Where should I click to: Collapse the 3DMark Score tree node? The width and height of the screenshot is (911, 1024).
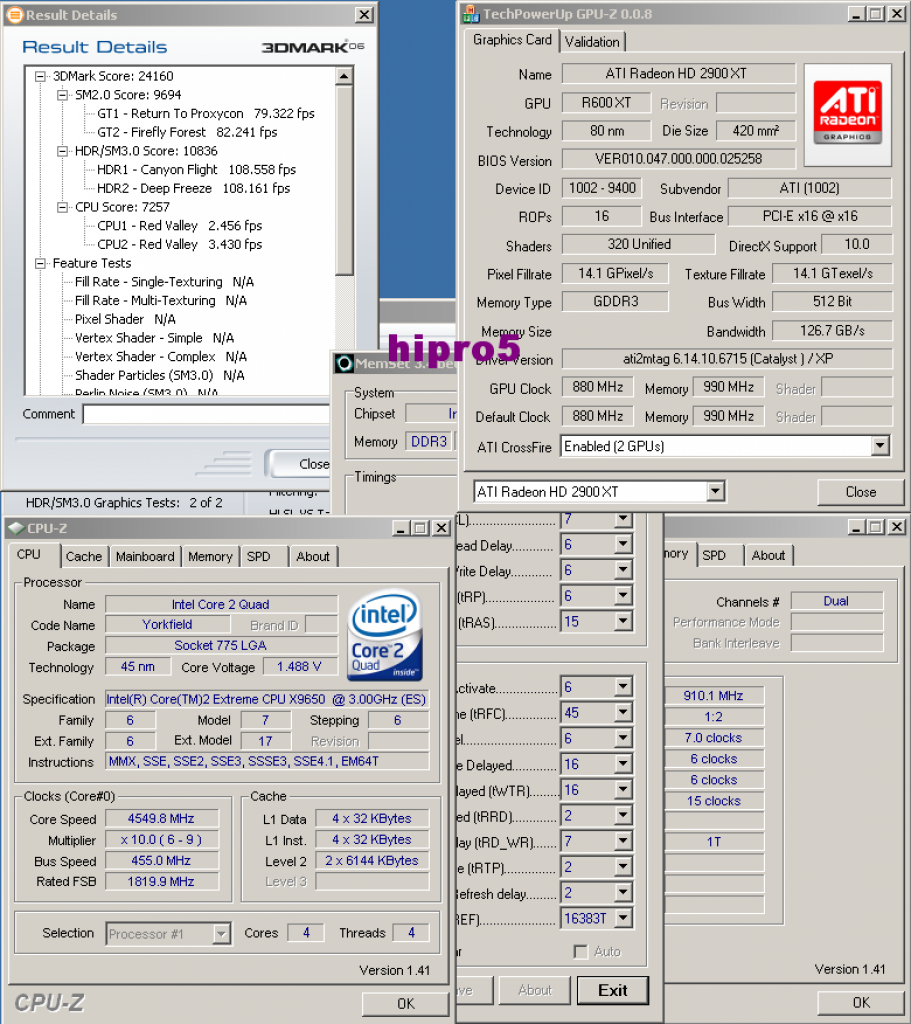point(40,76)
